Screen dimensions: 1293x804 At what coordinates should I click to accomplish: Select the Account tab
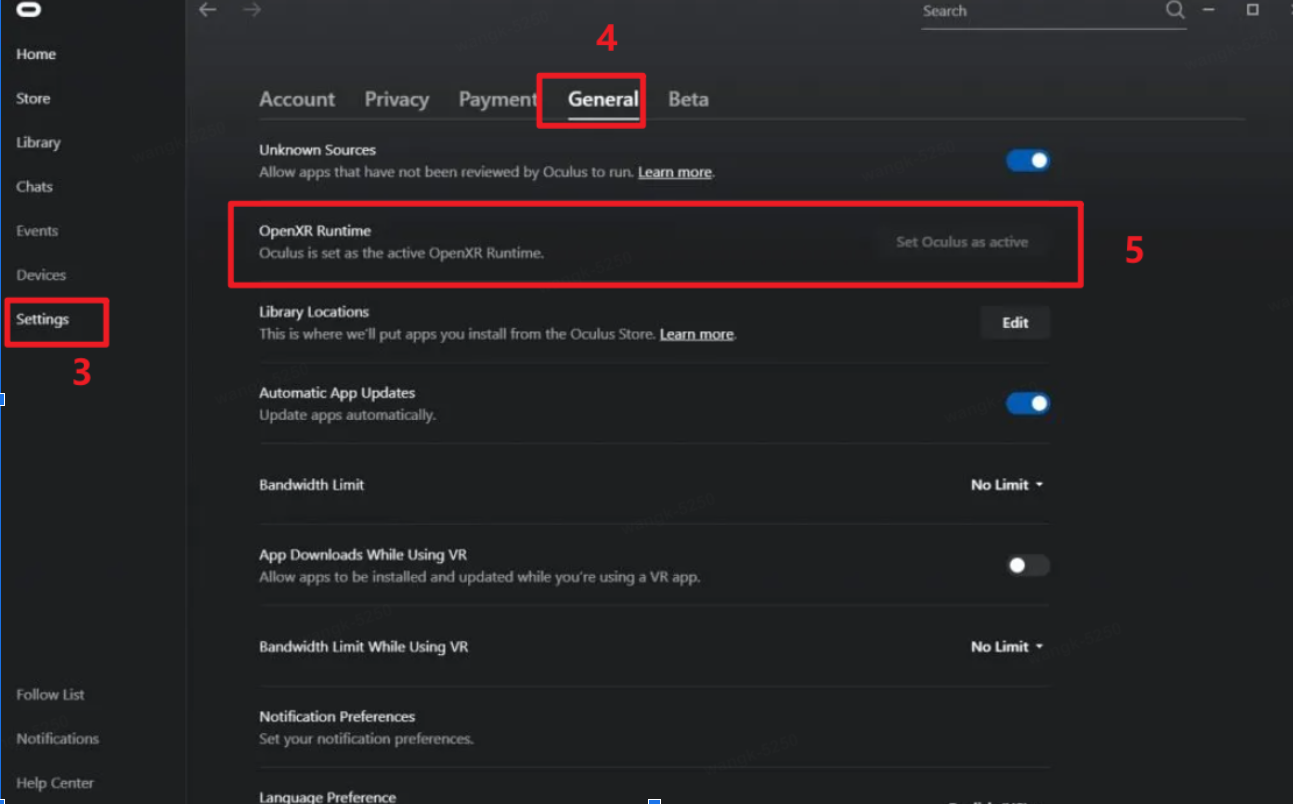297,99
